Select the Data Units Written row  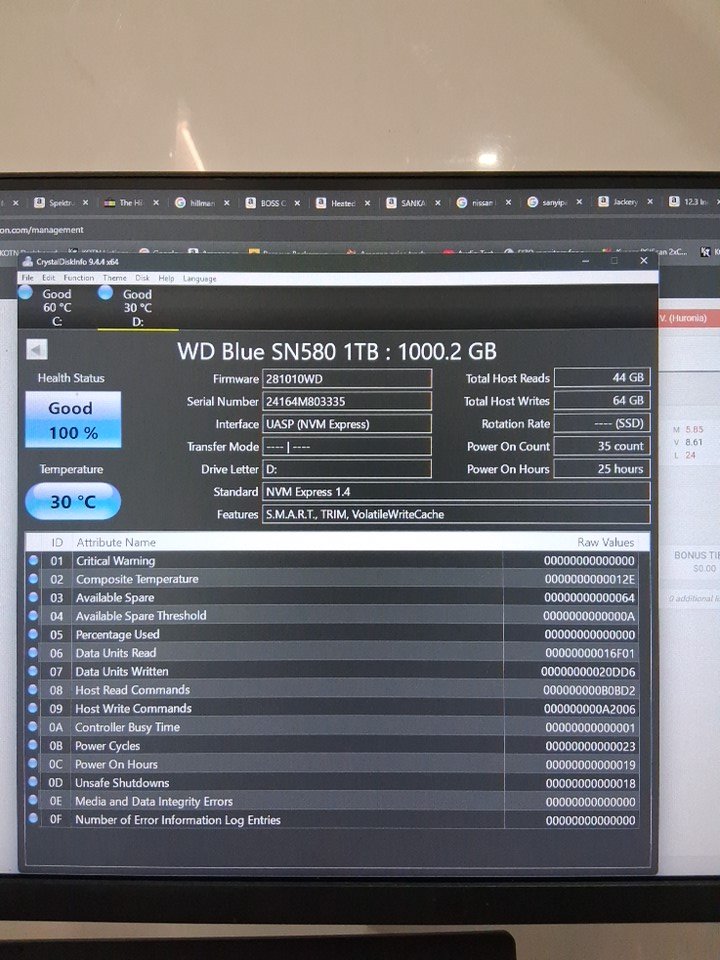coord(330,671)
